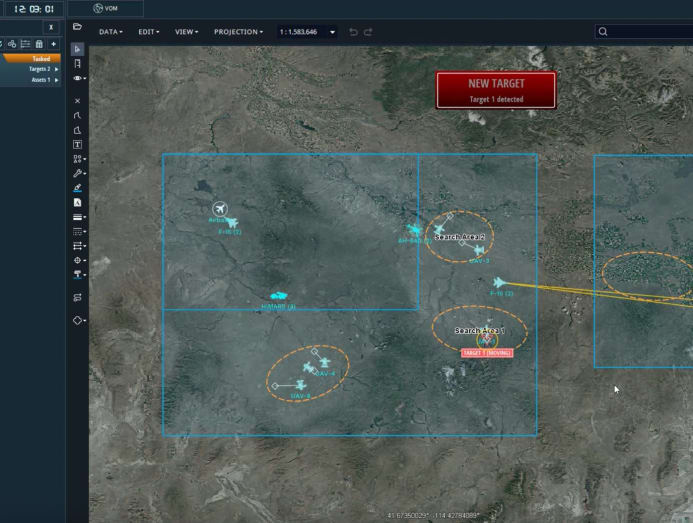Click the open folder icon

[78, 27]
